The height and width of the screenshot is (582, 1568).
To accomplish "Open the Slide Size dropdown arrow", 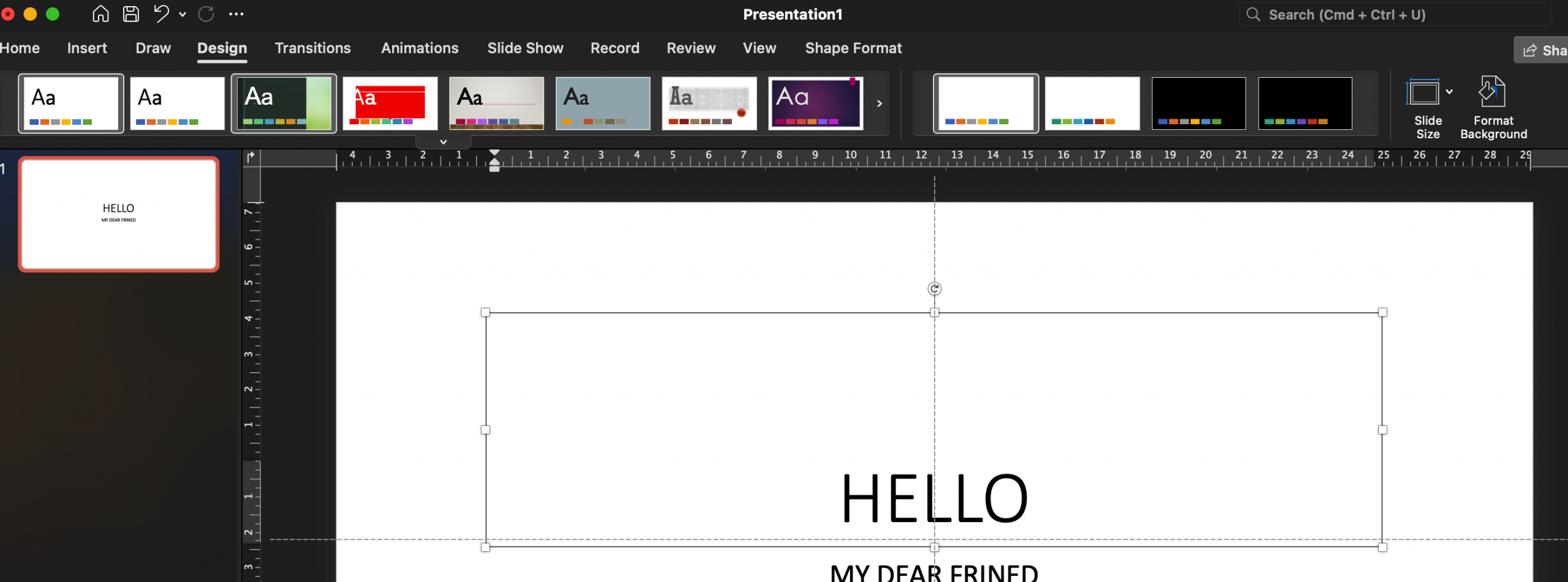I will (x=1449, y=92).
